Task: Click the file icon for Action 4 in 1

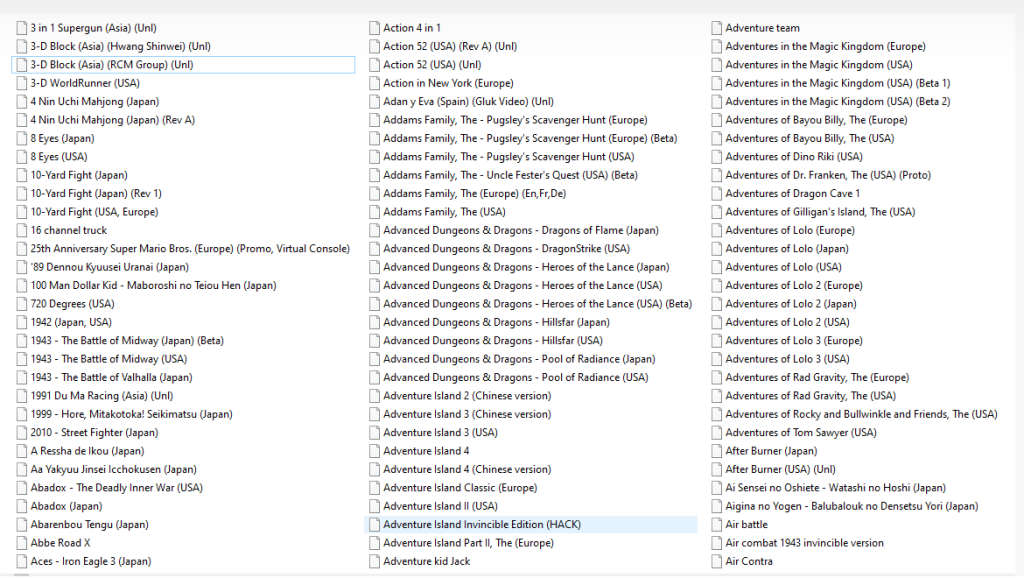Action: pos(375,28)
